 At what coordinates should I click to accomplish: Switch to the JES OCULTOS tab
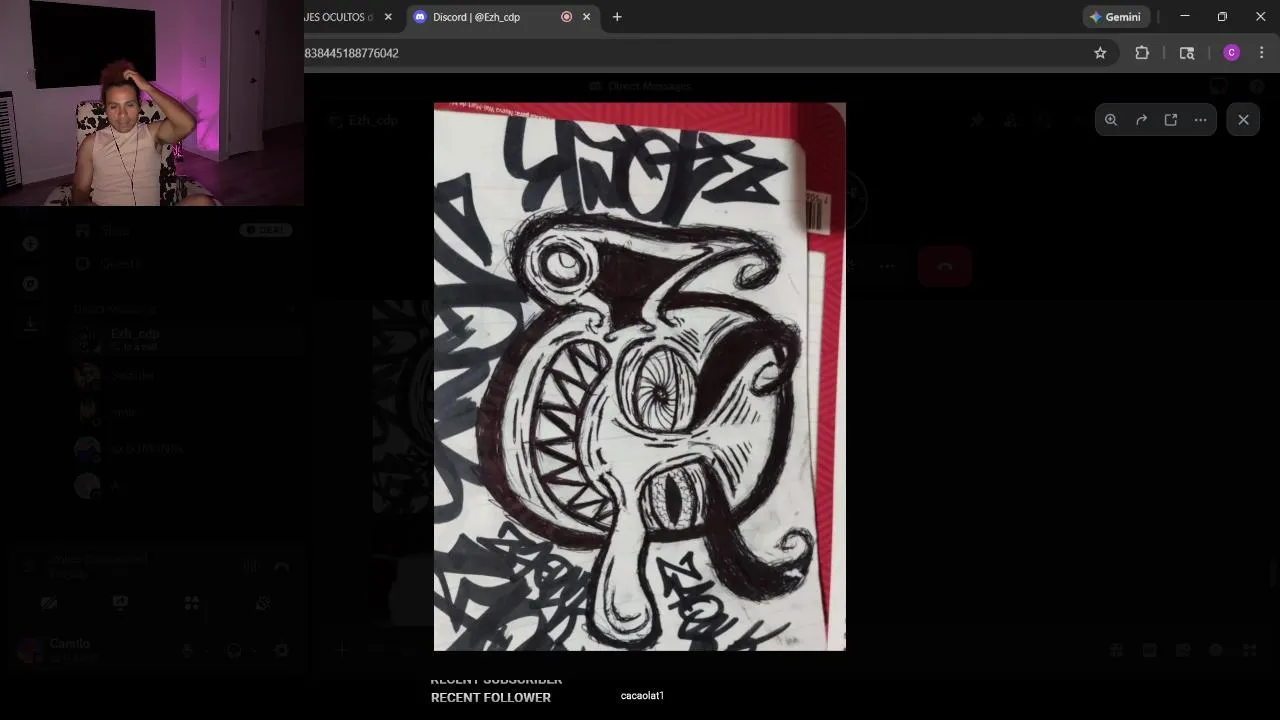[x=340, y=17]
